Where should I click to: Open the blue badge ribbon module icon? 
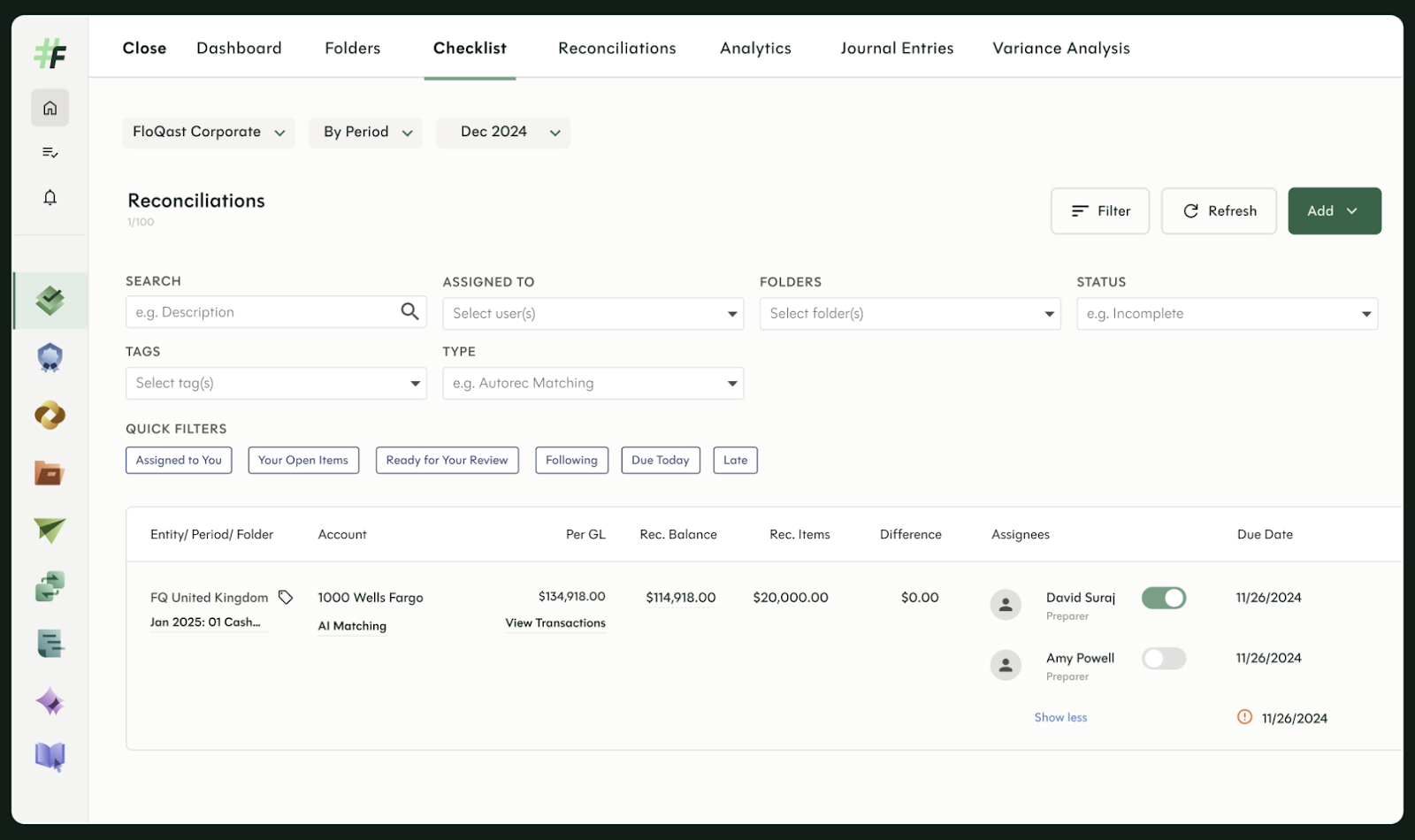(x=50, y=357)
